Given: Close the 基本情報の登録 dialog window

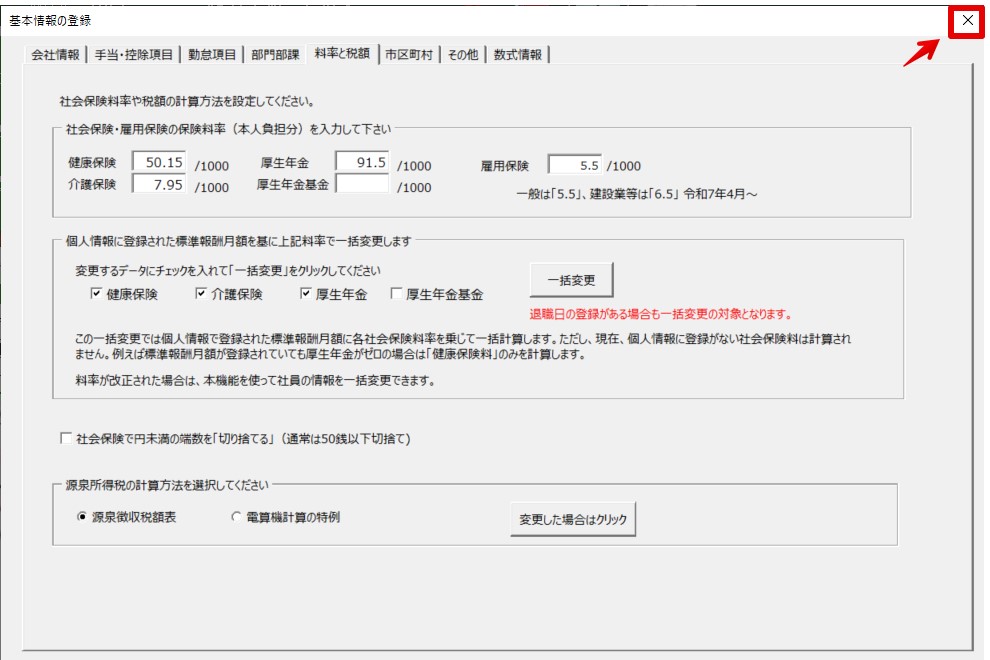Looking at the screenshot, I should pos(966,21).
